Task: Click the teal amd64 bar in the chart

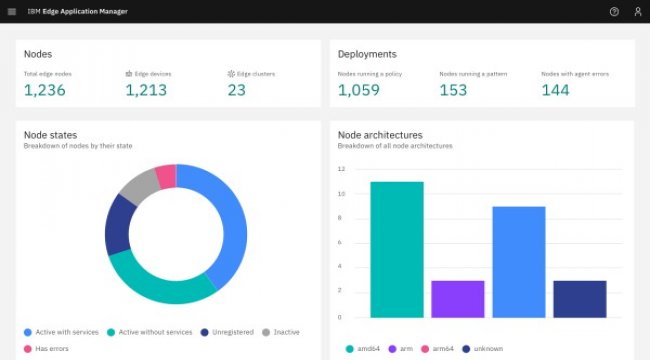Action: 397,250
